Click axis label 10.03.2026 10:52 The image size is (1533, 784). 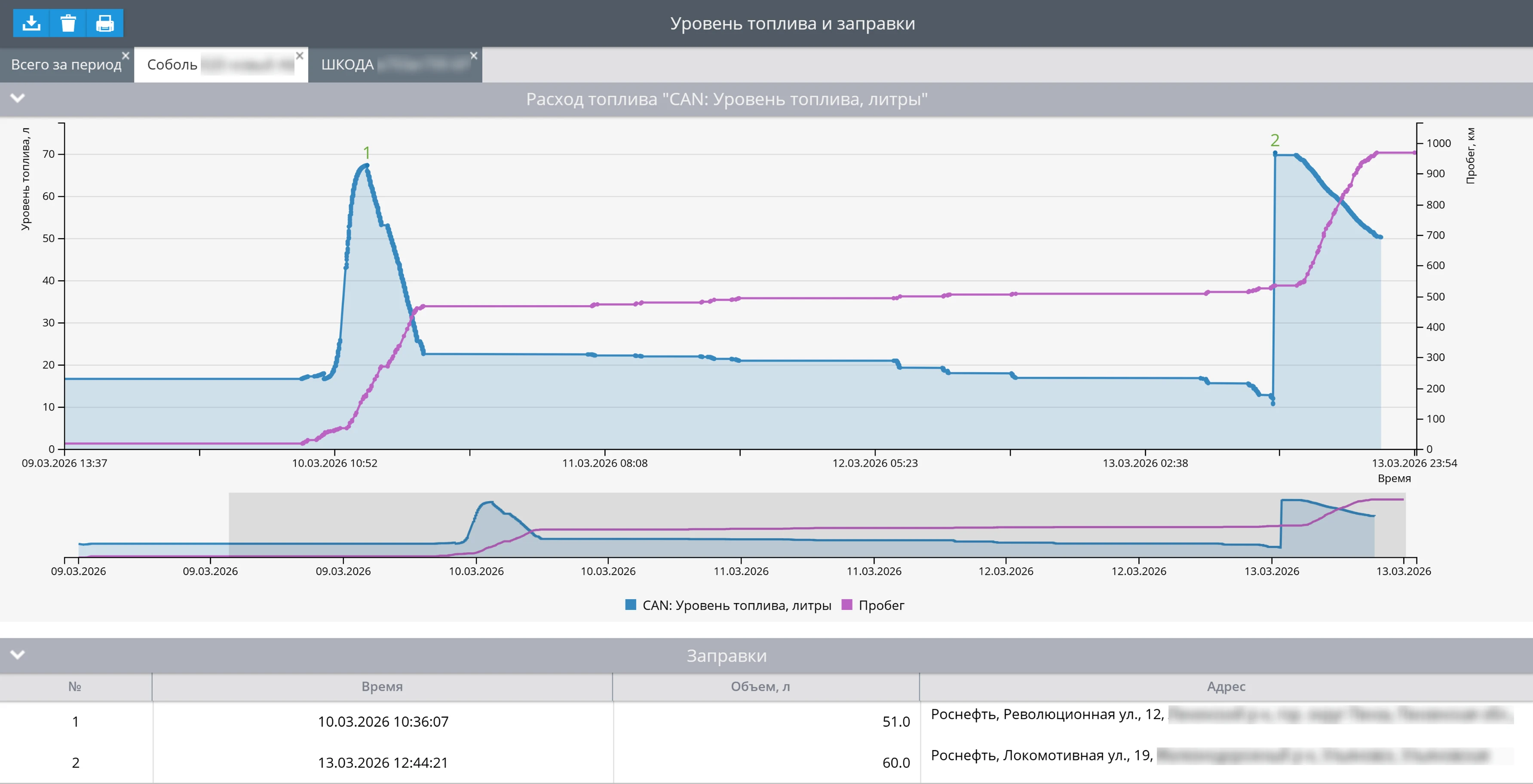(x=334, y=463)
